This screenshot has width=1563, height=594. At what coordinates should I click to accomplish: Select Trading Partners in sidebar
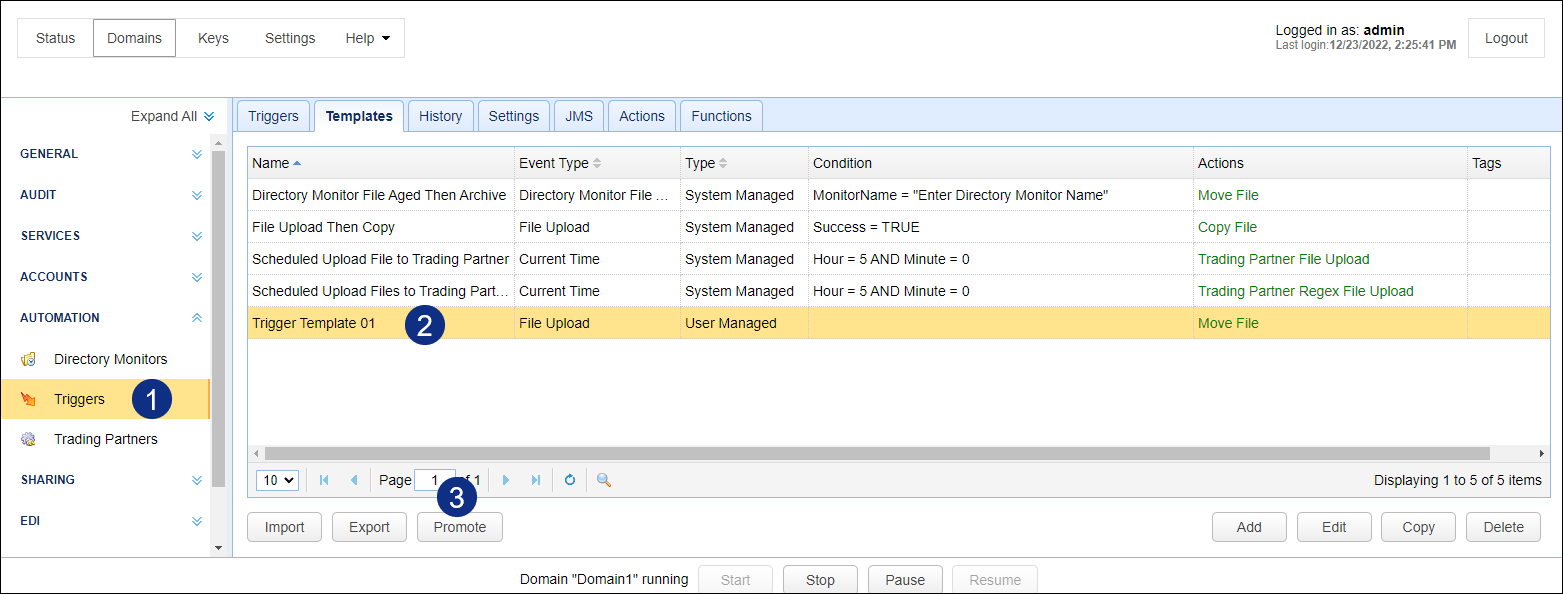106,439
